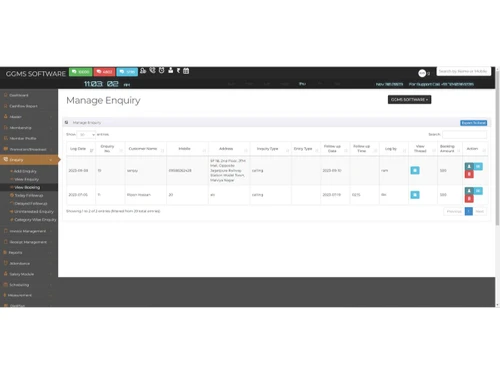
Task: Delete the sanjay enquiry with red icon
Action: [x=469, y=174]
